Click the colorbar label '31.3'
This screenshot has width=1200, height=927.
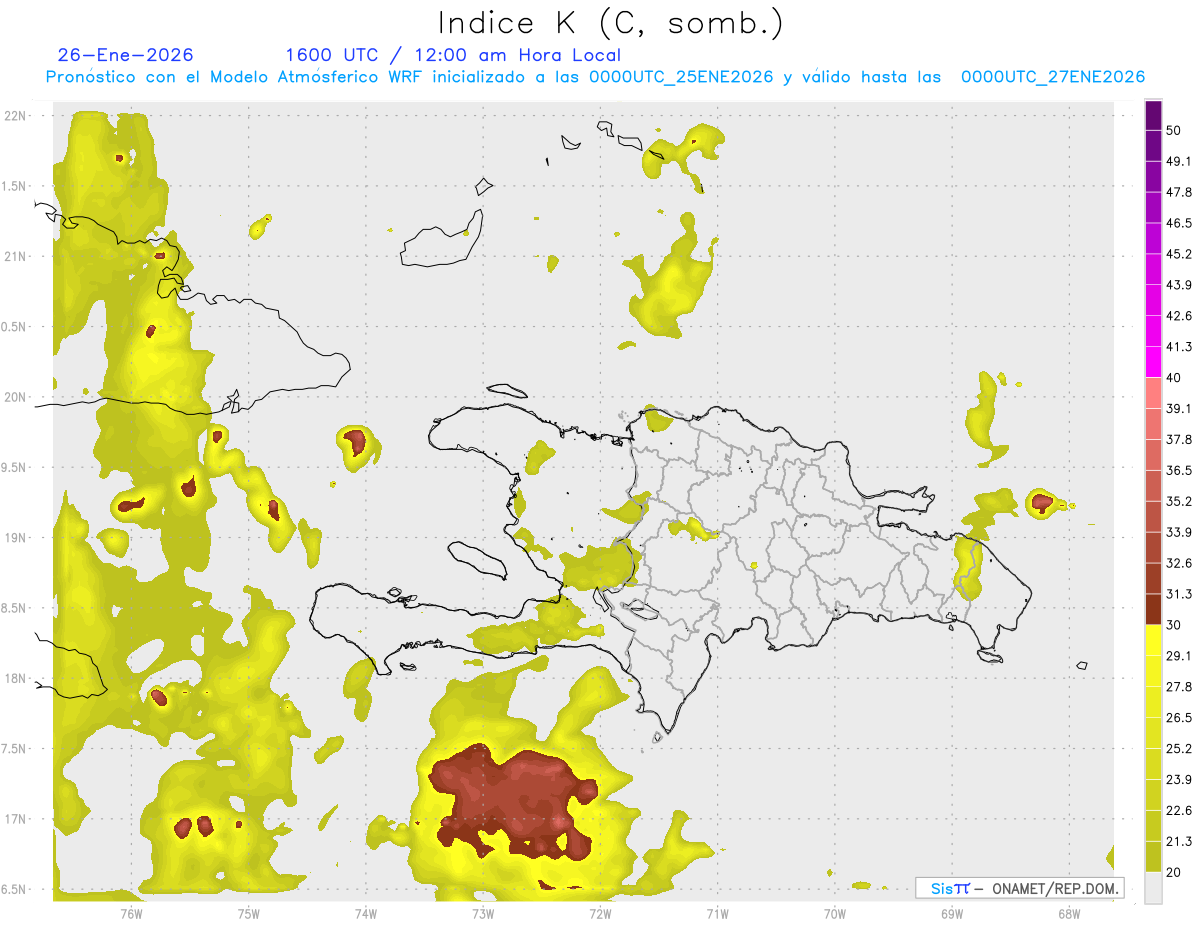tap(1179, 594)
